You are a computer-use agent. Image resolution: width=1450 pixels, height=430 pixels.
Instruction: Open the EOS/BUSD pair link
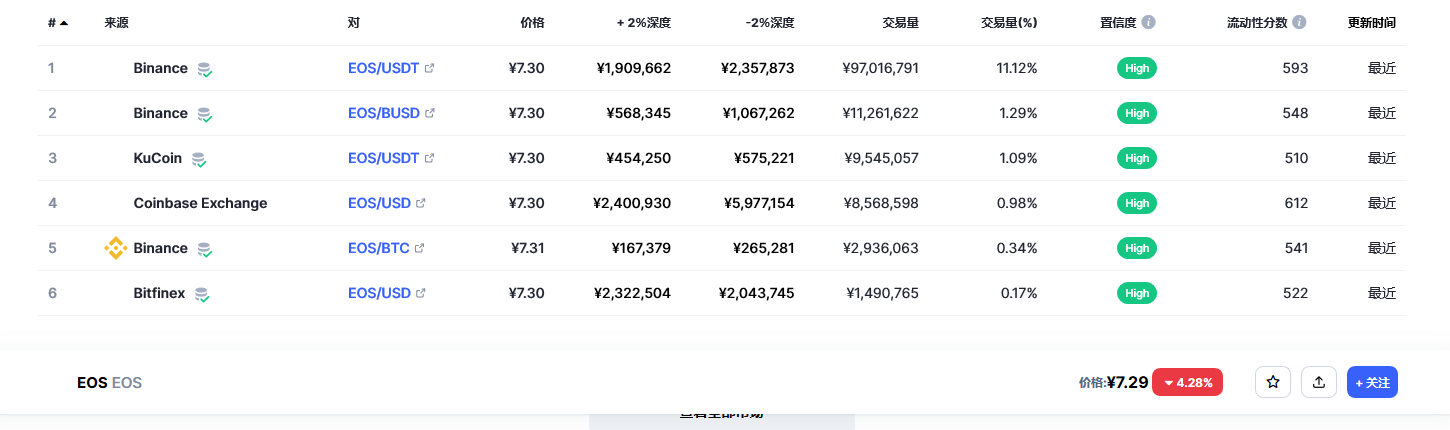tap(384, 113)
